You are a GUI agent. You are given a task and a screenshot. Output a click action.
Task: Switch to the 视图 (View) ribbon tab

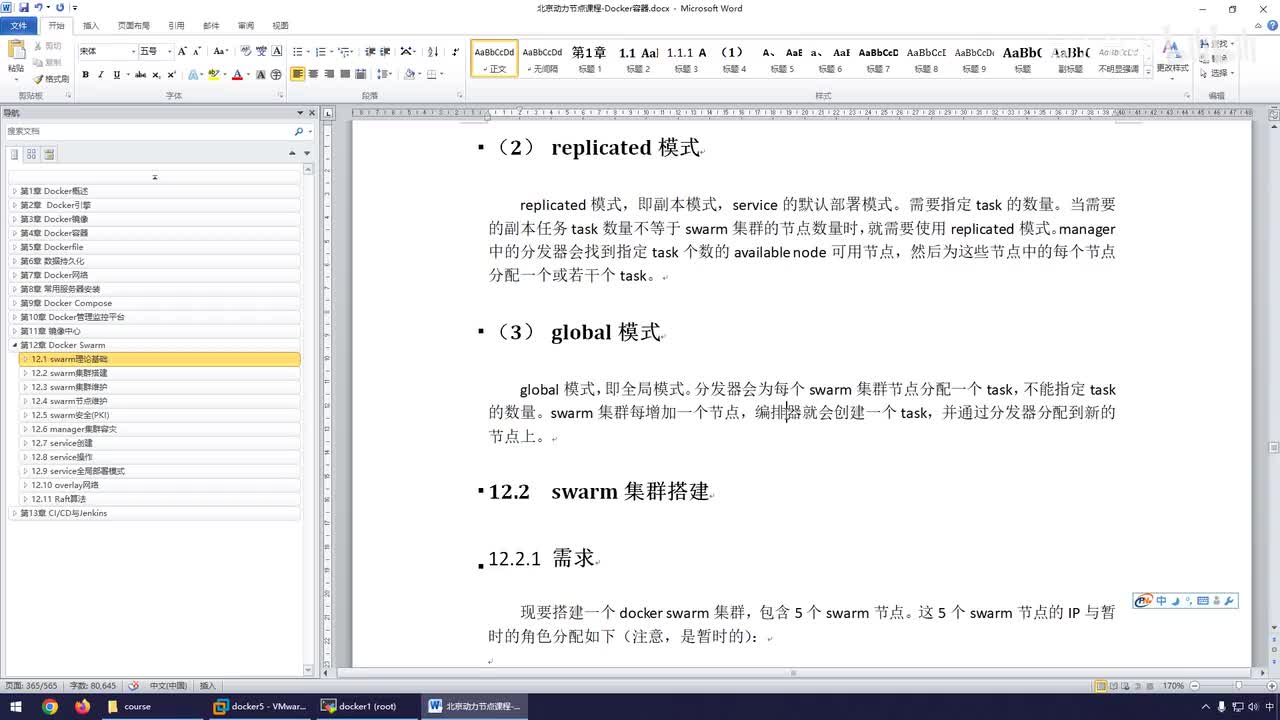point(280,25)
